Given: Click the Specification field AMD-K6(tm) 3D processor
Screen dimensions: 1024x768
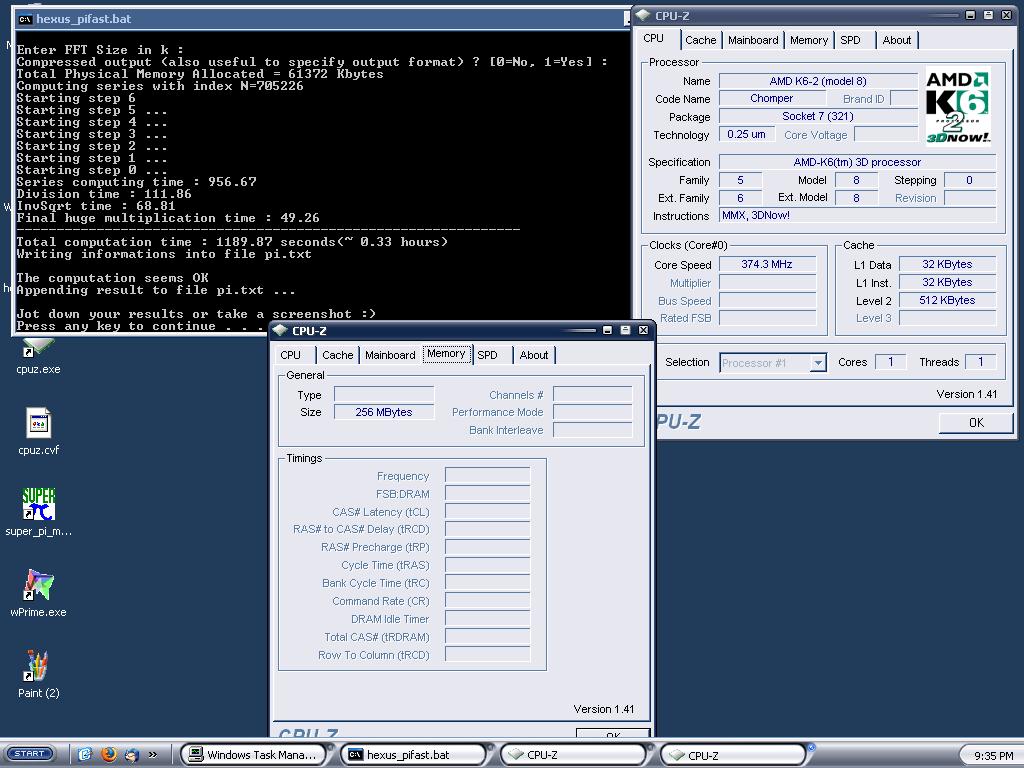Looking at the screenshot, I should pyautogui.click(x=857, y=162).
